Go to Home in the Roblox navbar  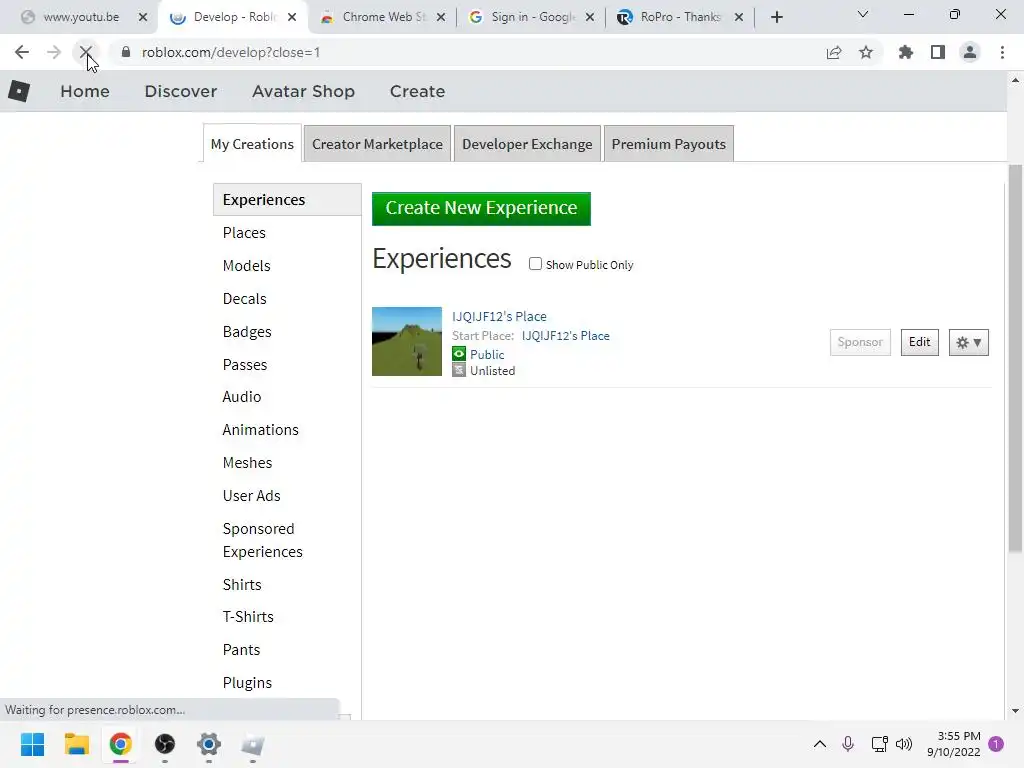(x=85, y=91)
